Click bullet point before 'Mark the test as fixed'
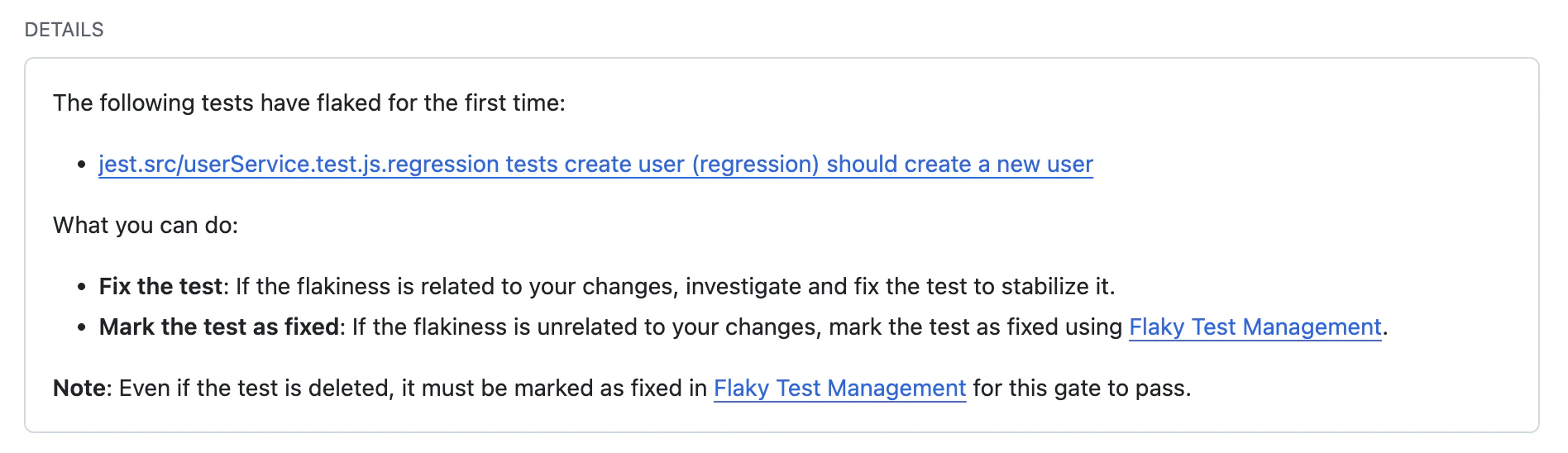 [x=81, y=328]
